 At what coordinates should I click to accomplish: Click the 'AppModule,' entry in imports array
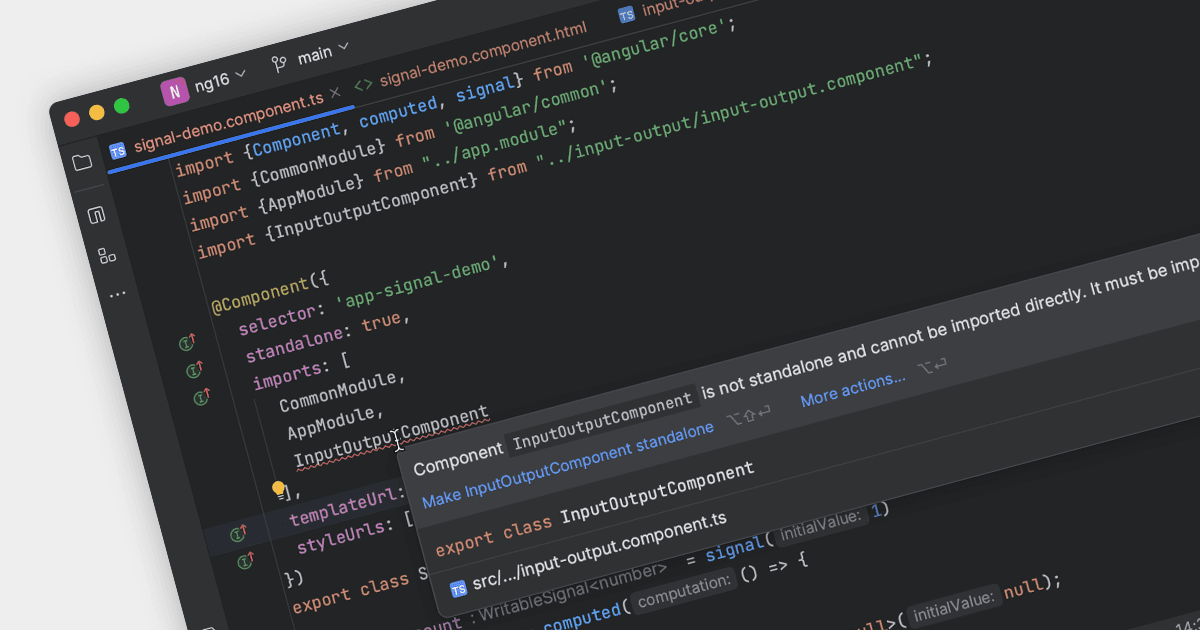(335, 422)
